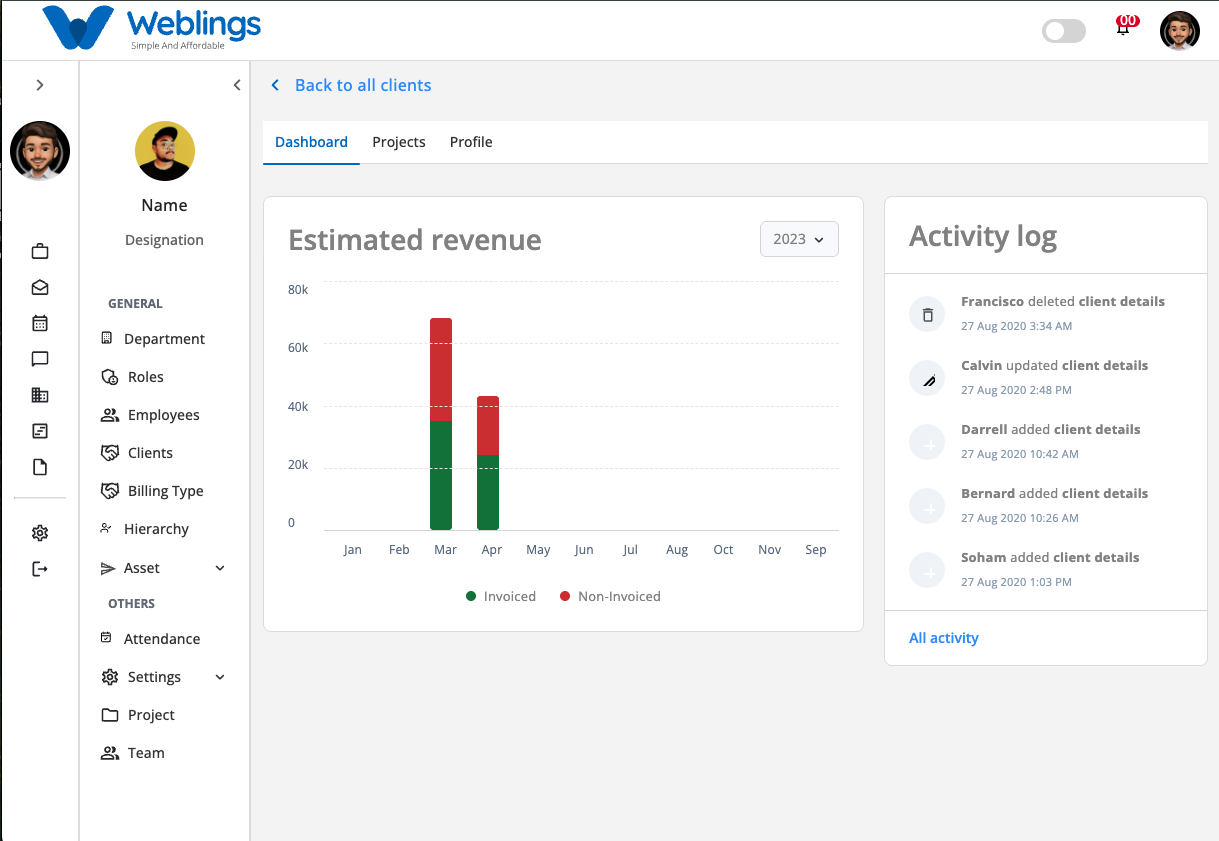Expand the Settings submenu chevron

point(220,677)
